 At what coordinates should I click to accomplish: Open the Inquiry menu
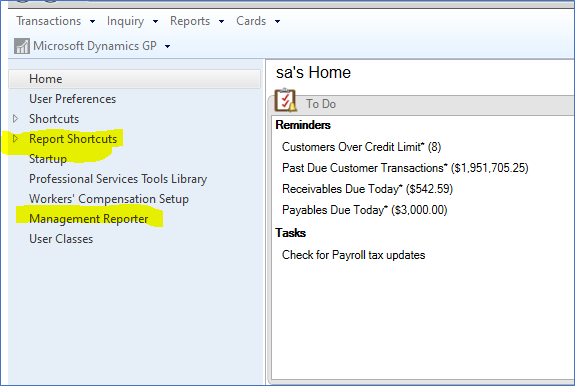[x=125, y=21]
